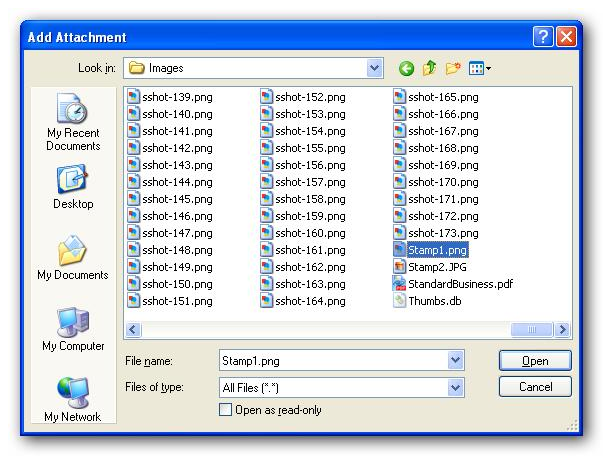This screenshot has width=611, height=464.
Task: Go back using the green arrow icon
Action: tap(406, 69)
